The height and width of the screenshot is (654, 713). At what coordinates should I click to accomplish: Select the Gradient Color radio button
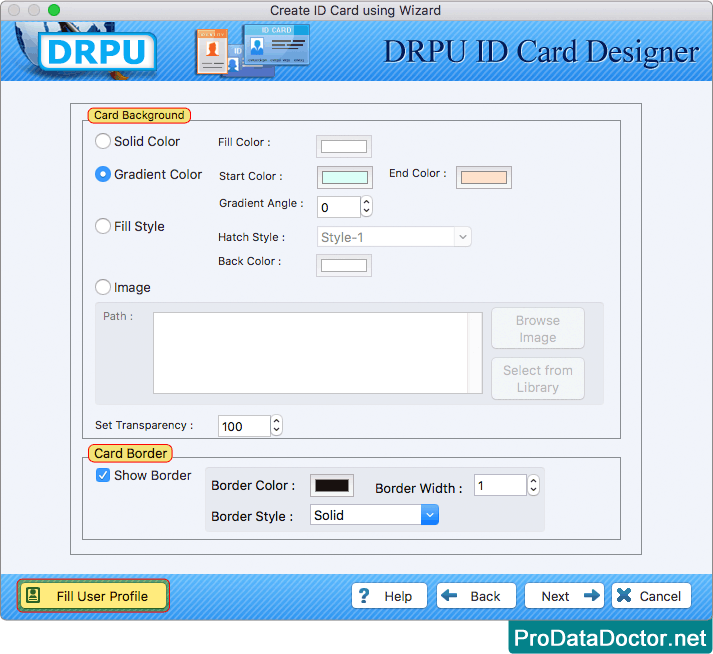click(x=103, y=174)
